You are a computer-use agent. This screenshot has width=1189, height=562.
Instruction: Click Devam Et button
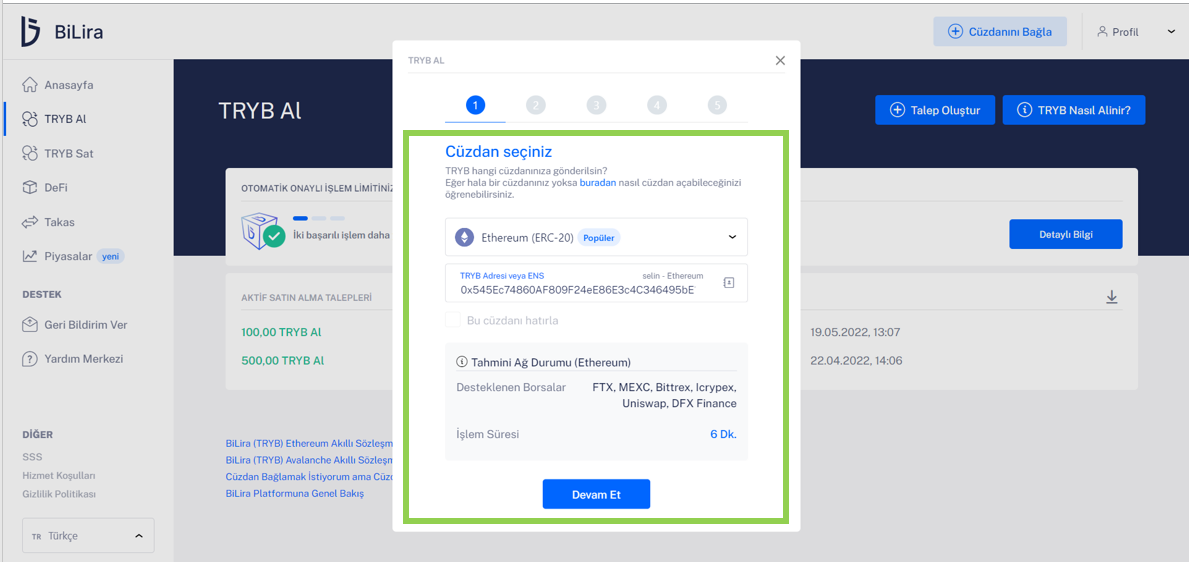click(596, 494)
